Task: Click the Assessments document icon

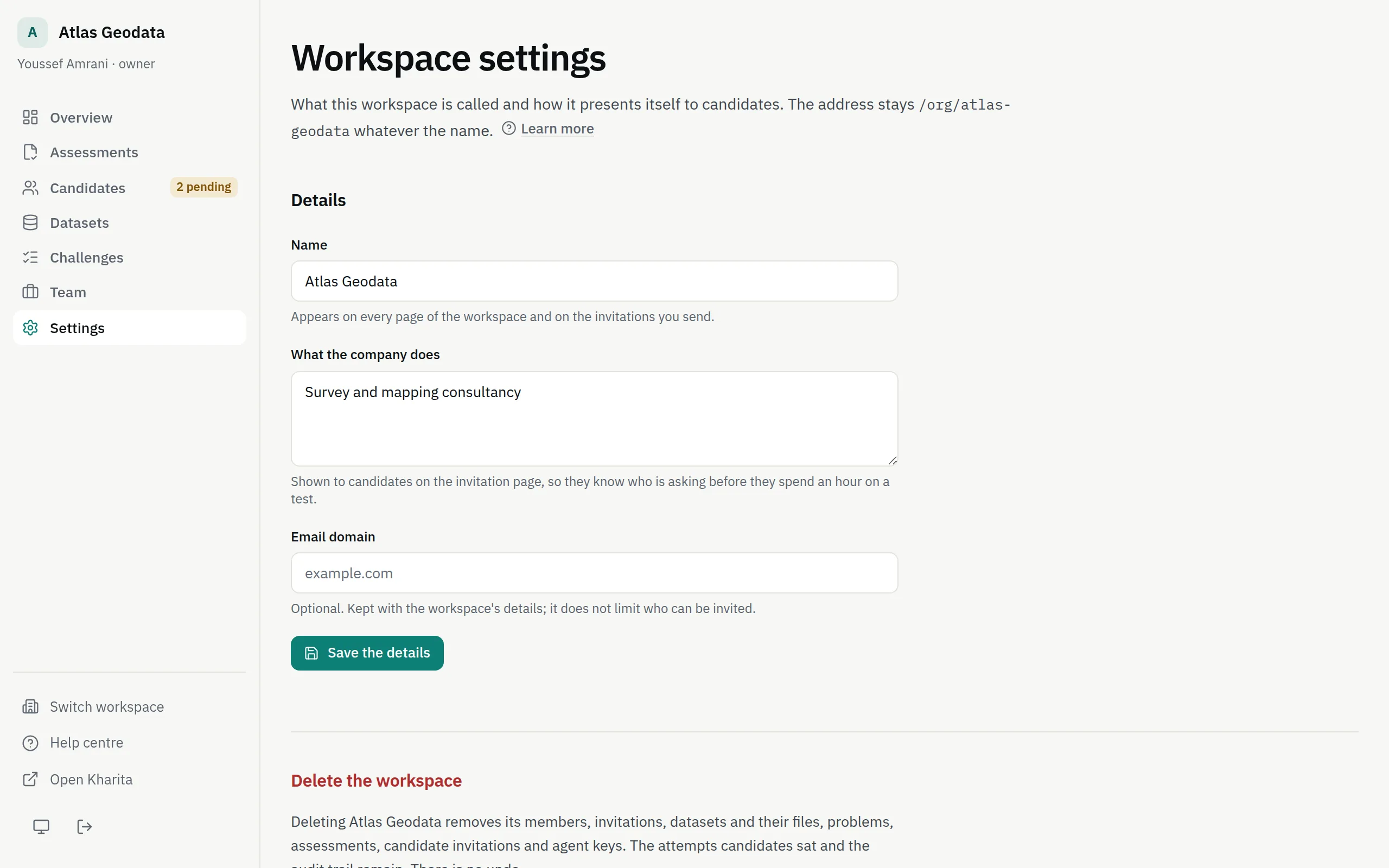Action: click(30, 152)
